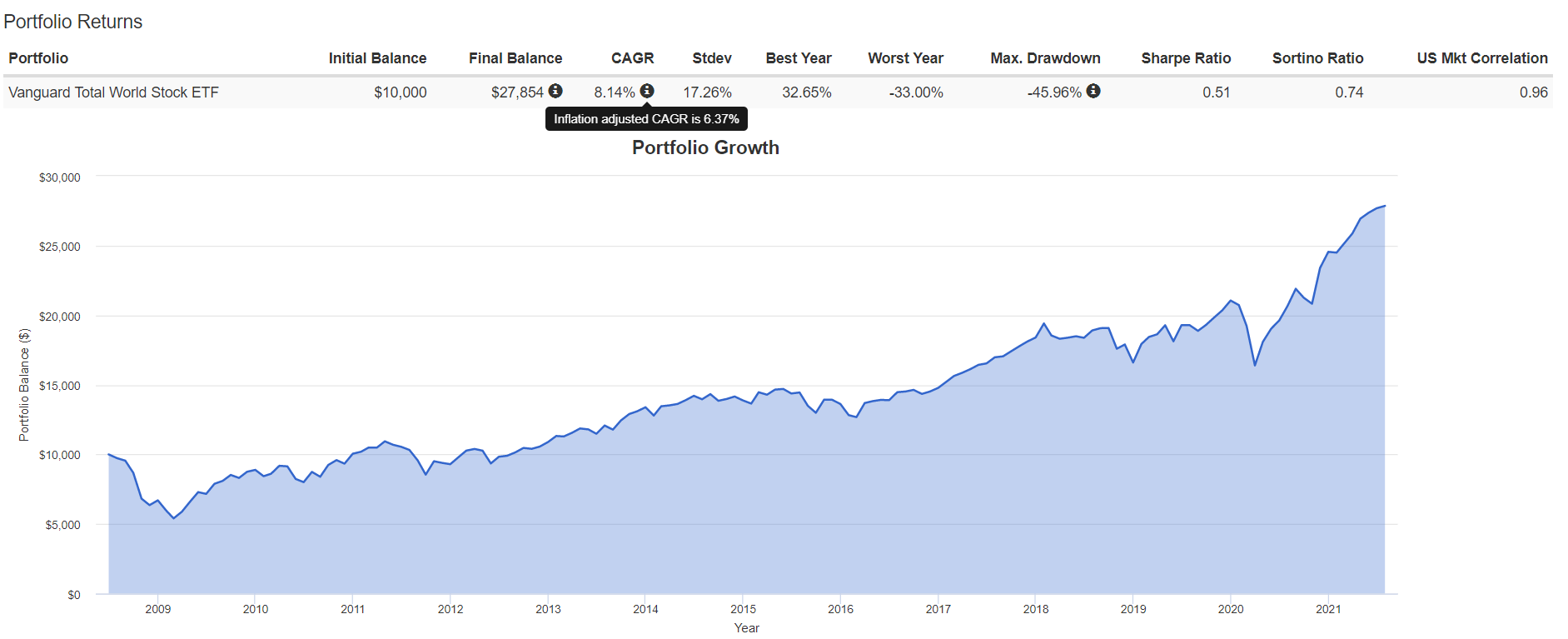Click the Portfolio Growth chart title
The height and width of the screenshot is (639, 1568).
point(705,147)
